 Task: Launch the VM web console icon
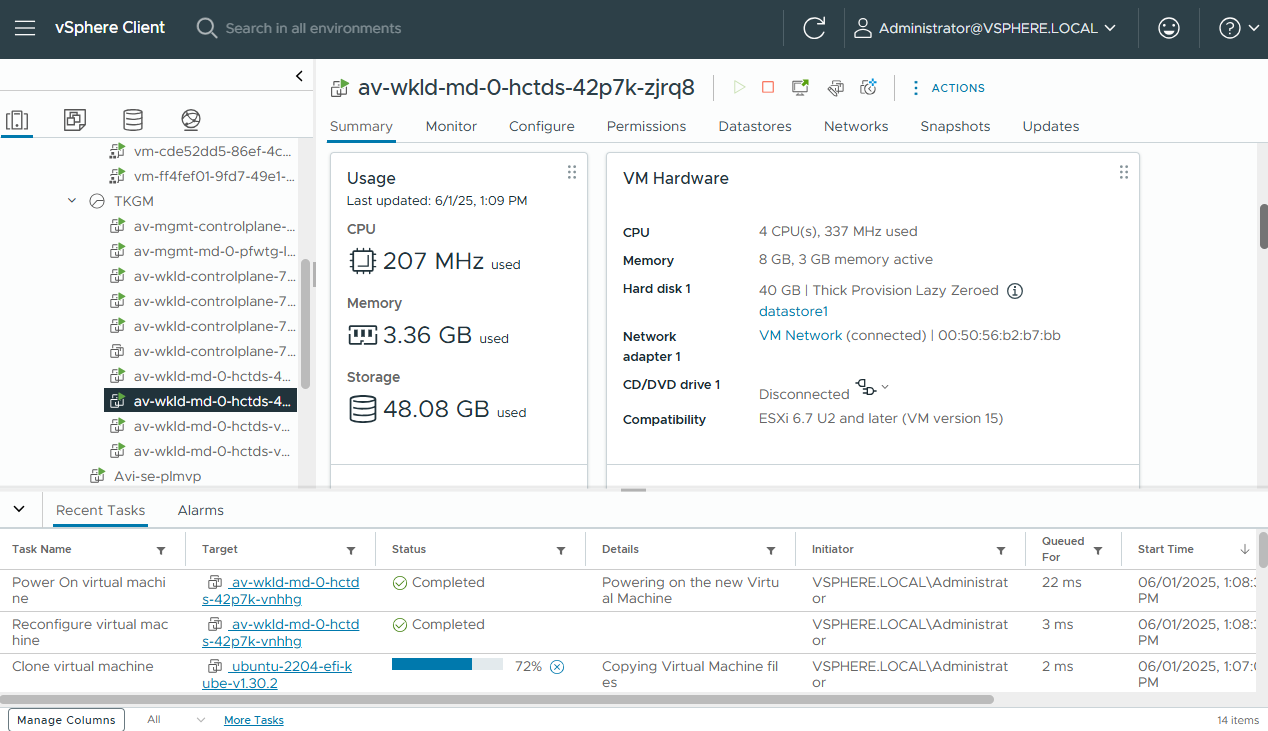pos(800,88)
